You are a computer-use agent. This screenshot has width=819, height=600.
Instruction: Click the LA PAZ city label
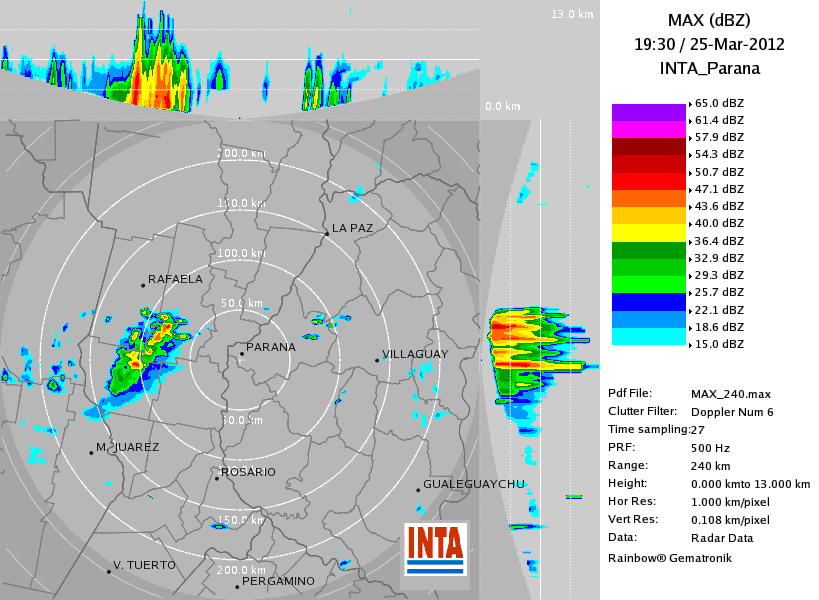[352, 228]
